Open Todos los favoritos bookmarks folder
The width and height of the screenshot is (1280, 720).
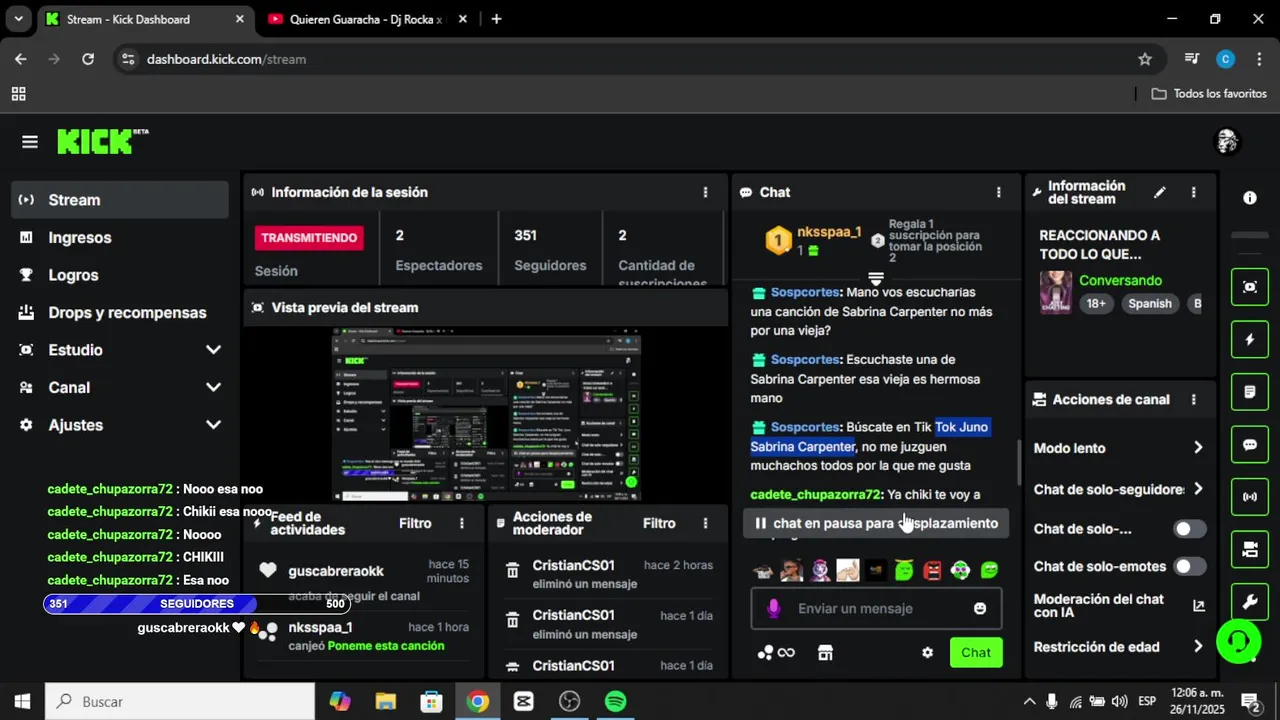pyautogui.click(x=1209, y=93)
